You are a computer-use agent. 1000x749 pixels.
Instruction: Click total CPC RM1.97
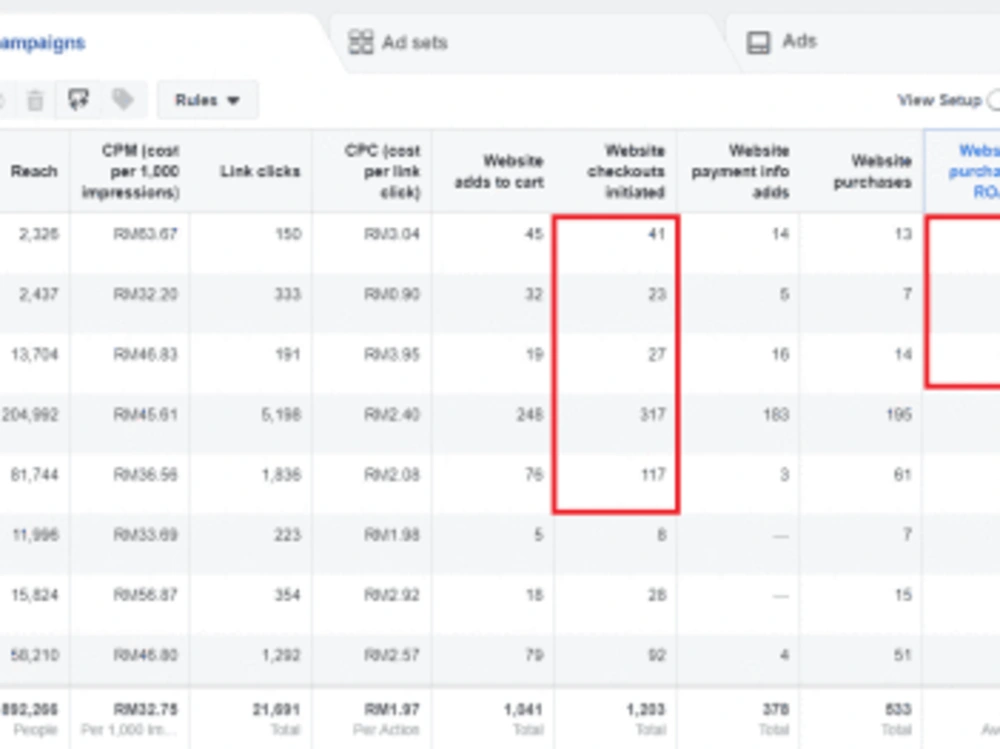[392, 709]
